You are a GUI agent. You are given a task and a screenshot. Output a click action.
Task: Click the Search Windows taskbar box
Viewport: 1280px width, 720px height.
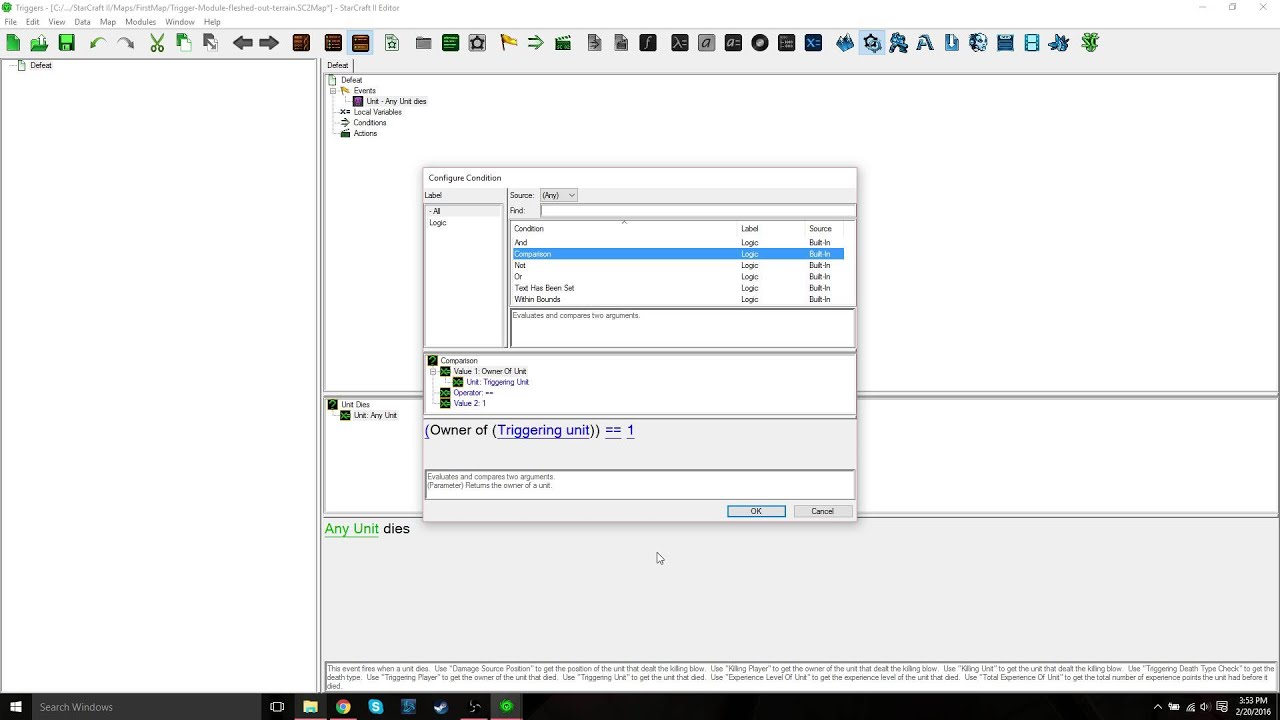pyautogui.click(x=146, y=707)
